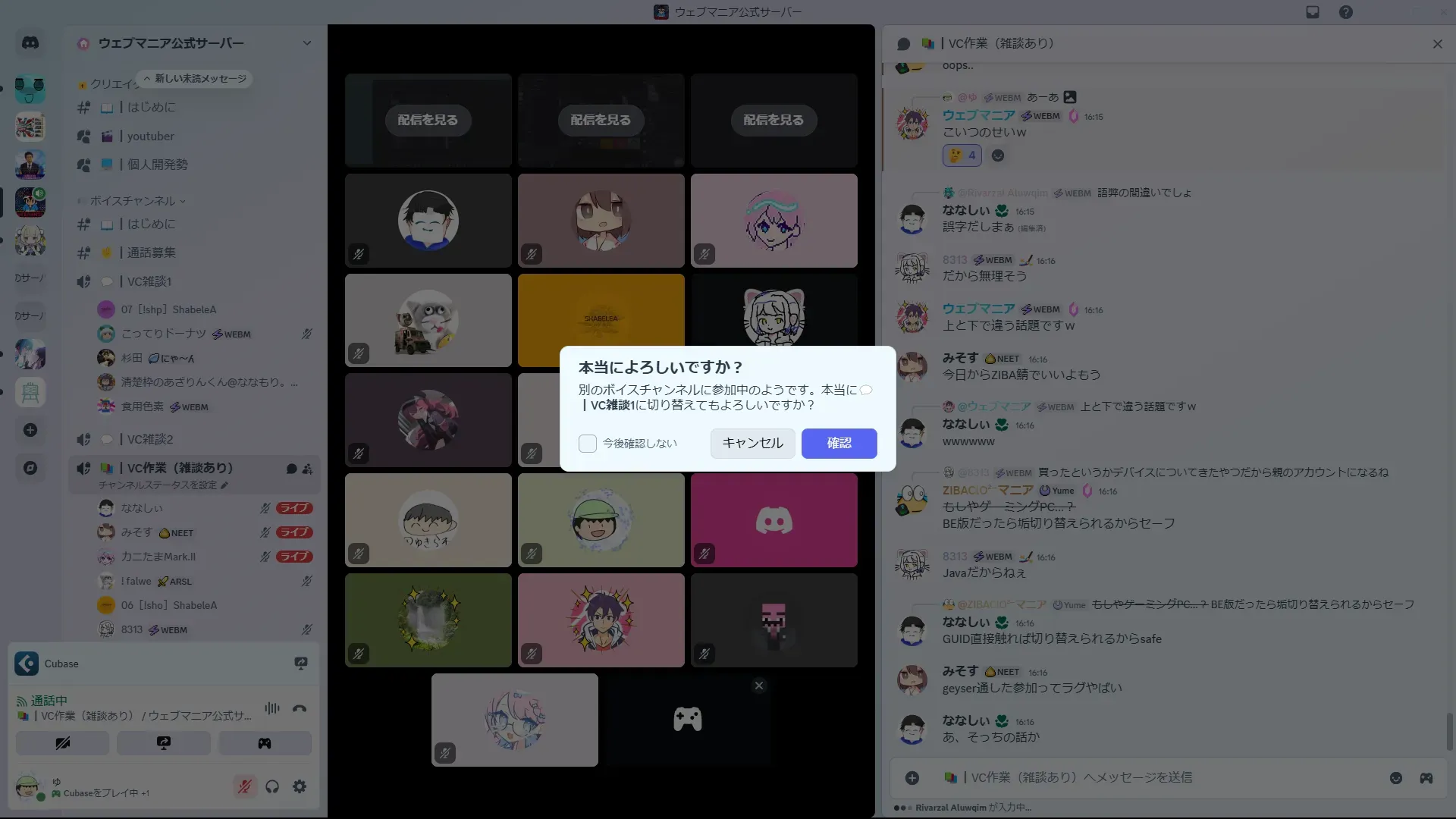Toggle microphone mute in user panel
Viewport: 1456px width, 819px height.
tap(244, 786)
